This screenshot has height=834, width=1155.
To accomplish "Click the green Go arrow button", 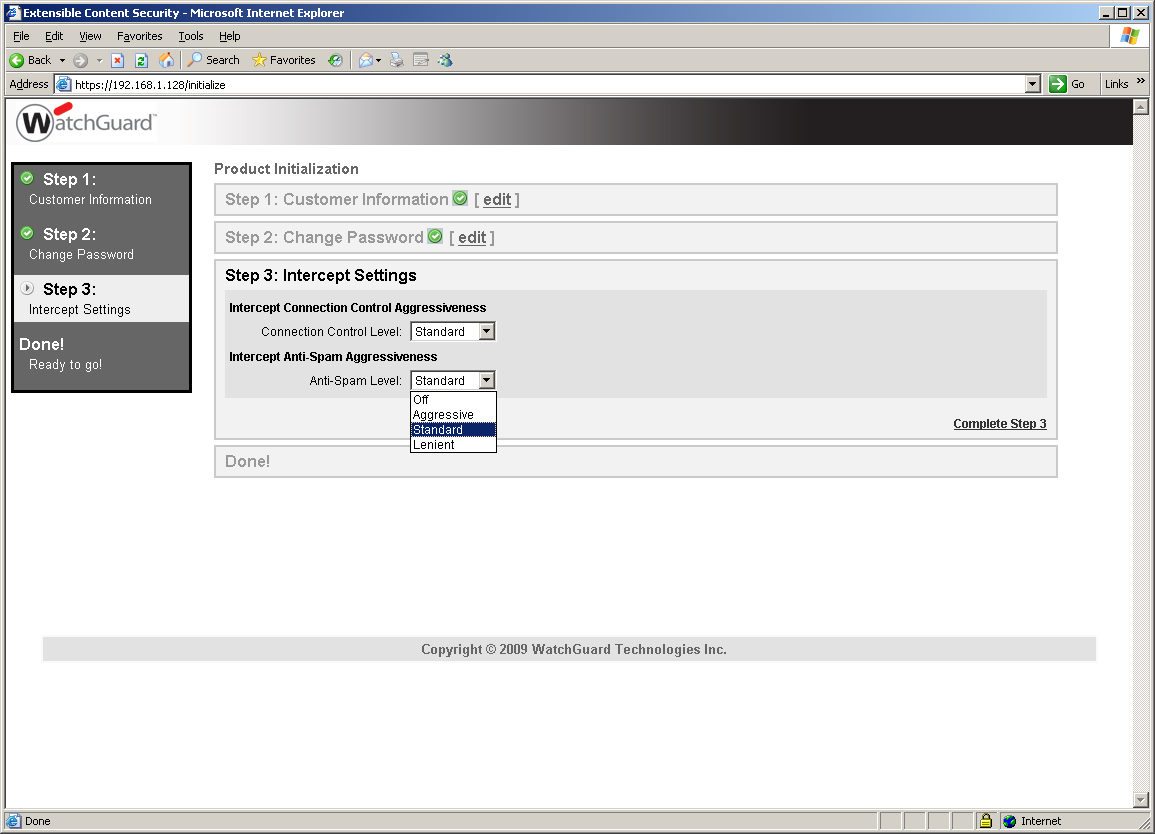I will 1058,84.
